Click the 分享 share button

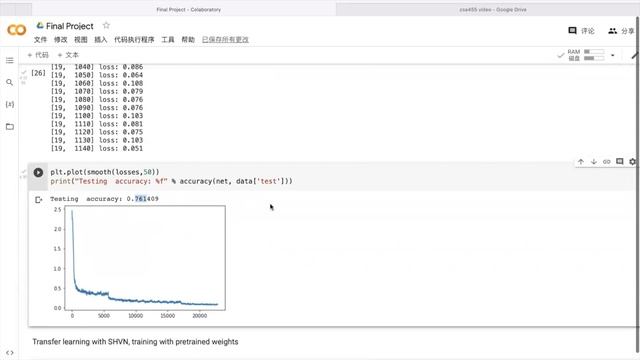point(621,31)
